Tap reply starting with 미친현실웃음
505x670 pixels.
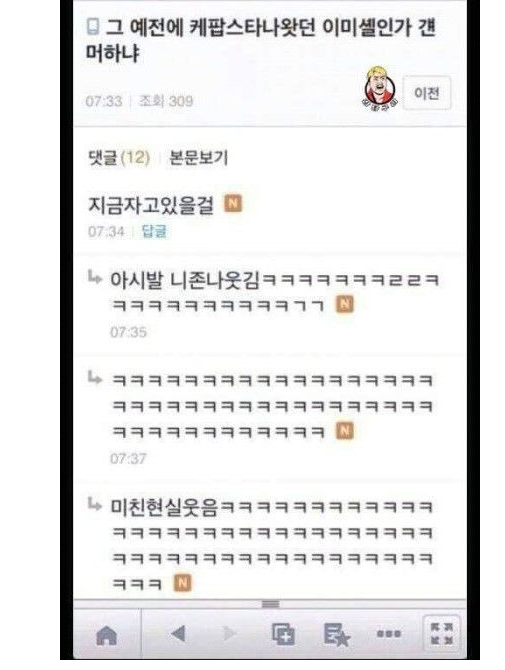click(x=272, y=545)
